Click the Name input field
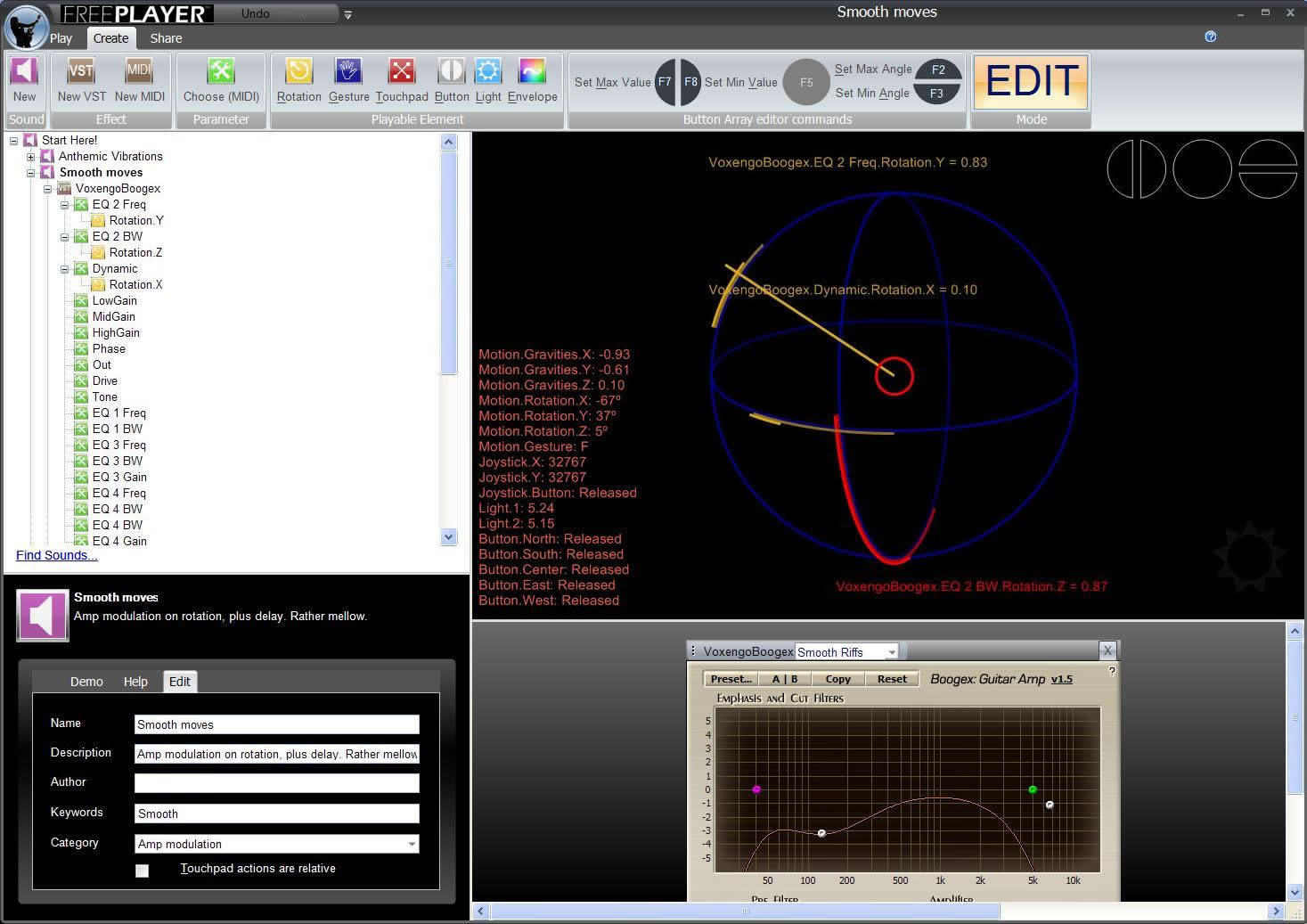Viewport: 1307px width, 924px height. click(276, 724)
